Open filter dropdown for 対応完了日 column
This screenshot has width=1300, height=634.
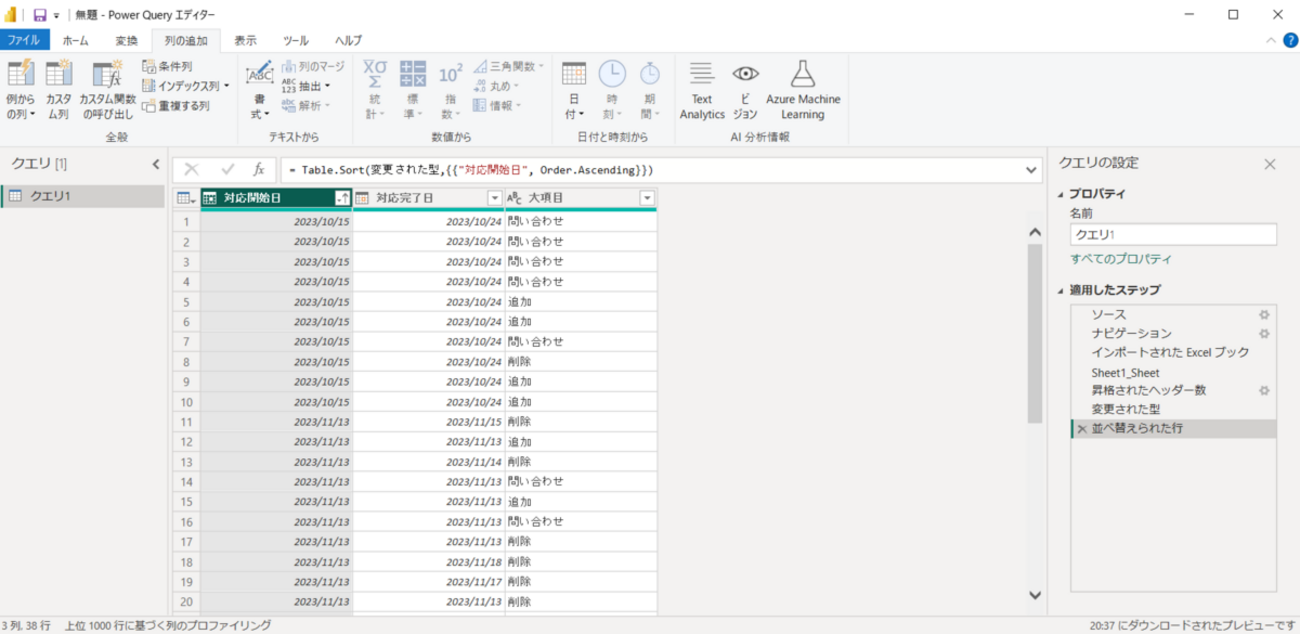click(x=494, y=198)
